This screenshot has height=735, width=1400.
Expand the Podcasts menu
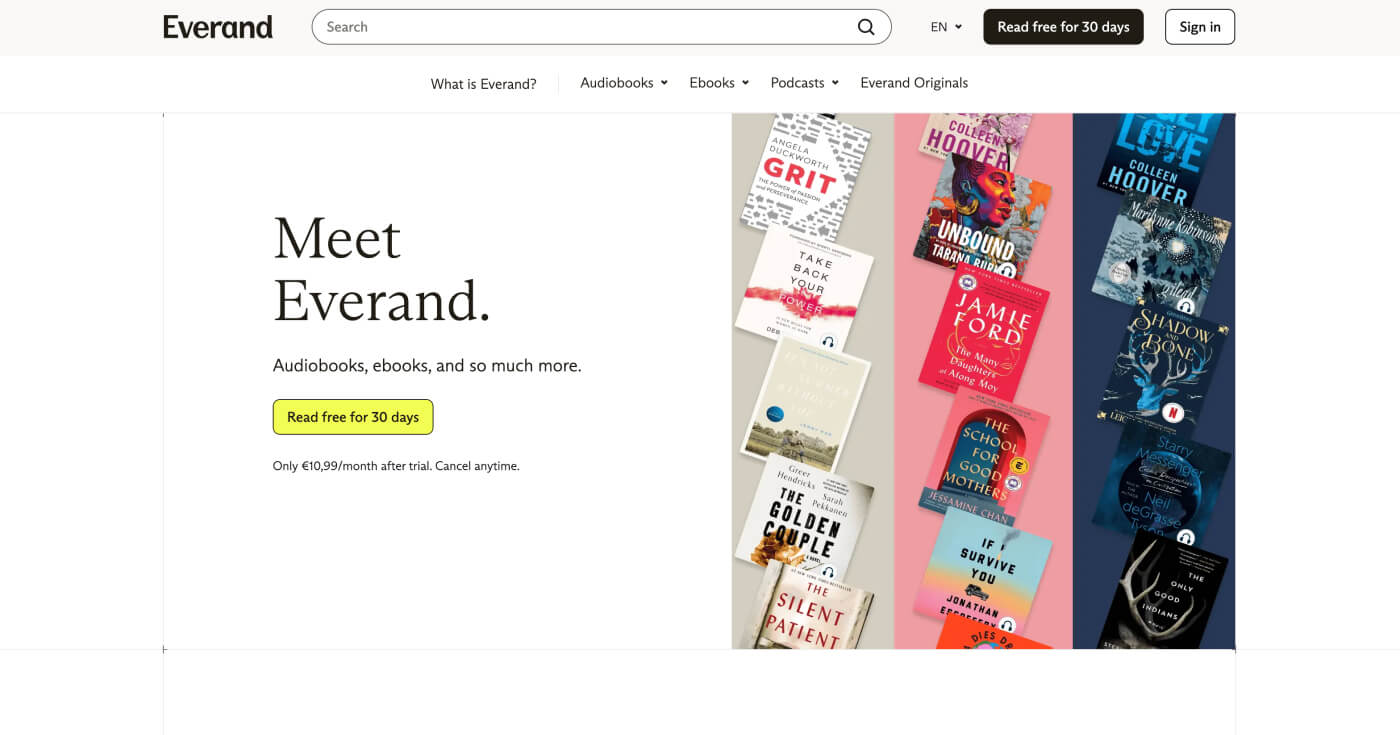click(x=804, y=83)
